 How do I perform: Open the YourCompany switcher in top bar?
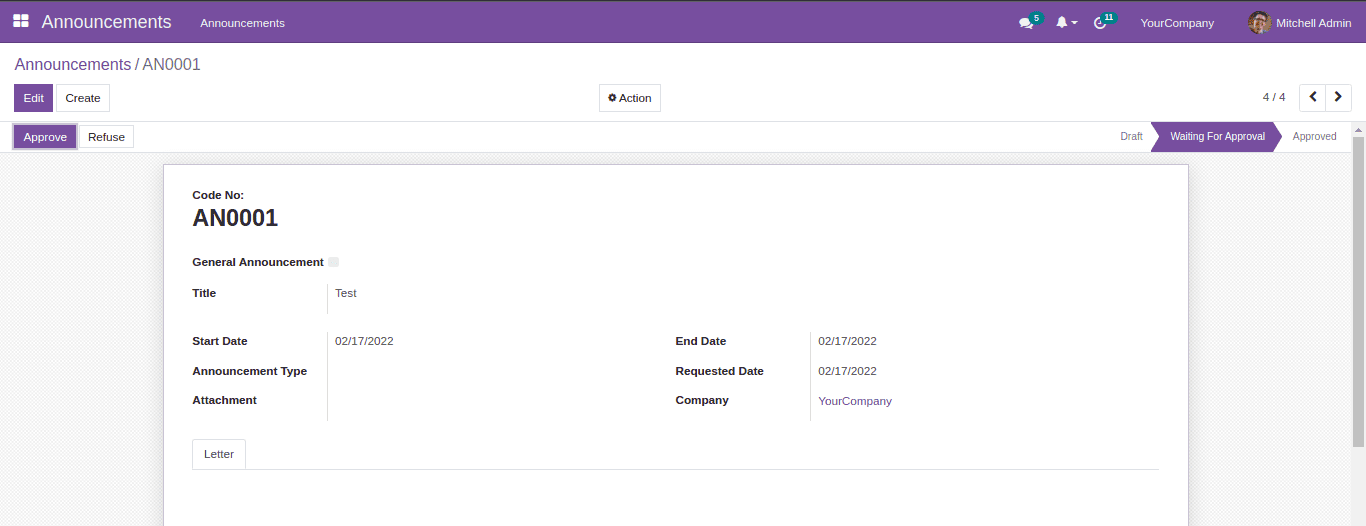1176,23
